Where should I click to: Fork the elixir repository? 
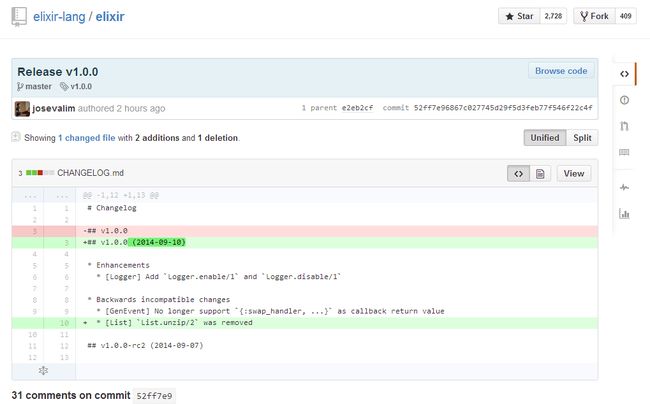click(594, 16)
